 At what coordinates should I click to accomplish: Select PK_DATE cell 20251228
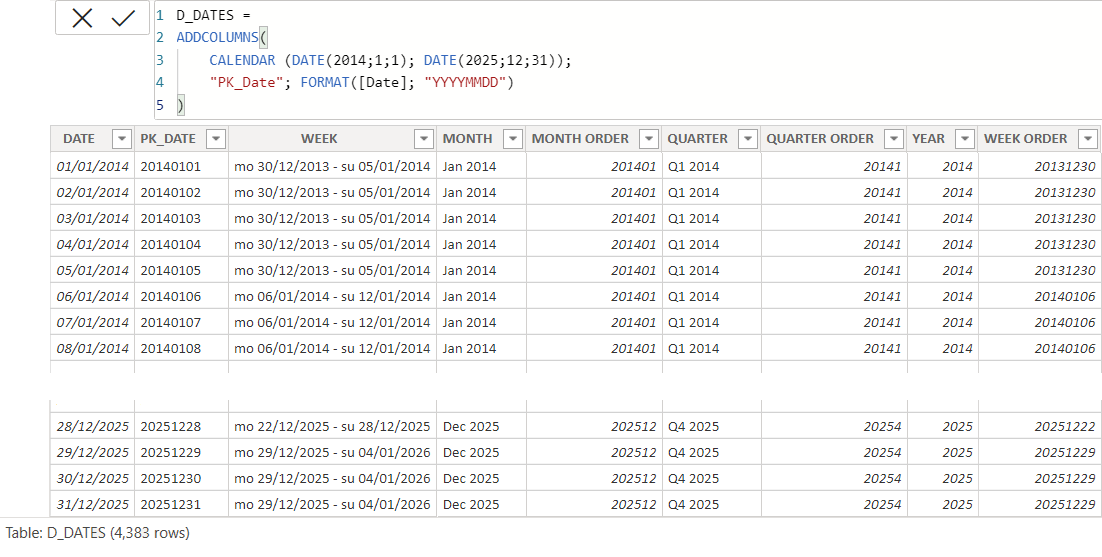181,426
